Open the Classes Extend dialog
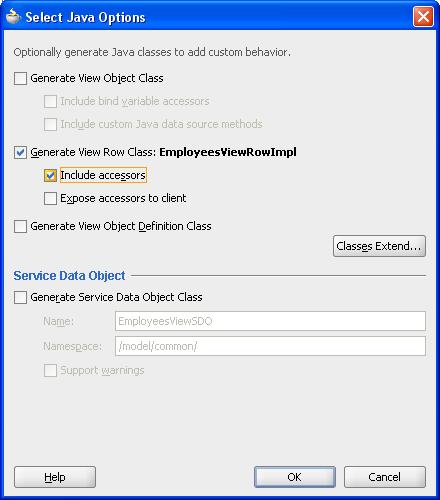This screenshot has height=500, width=440. pyautogui.click(x=379, y=246)
